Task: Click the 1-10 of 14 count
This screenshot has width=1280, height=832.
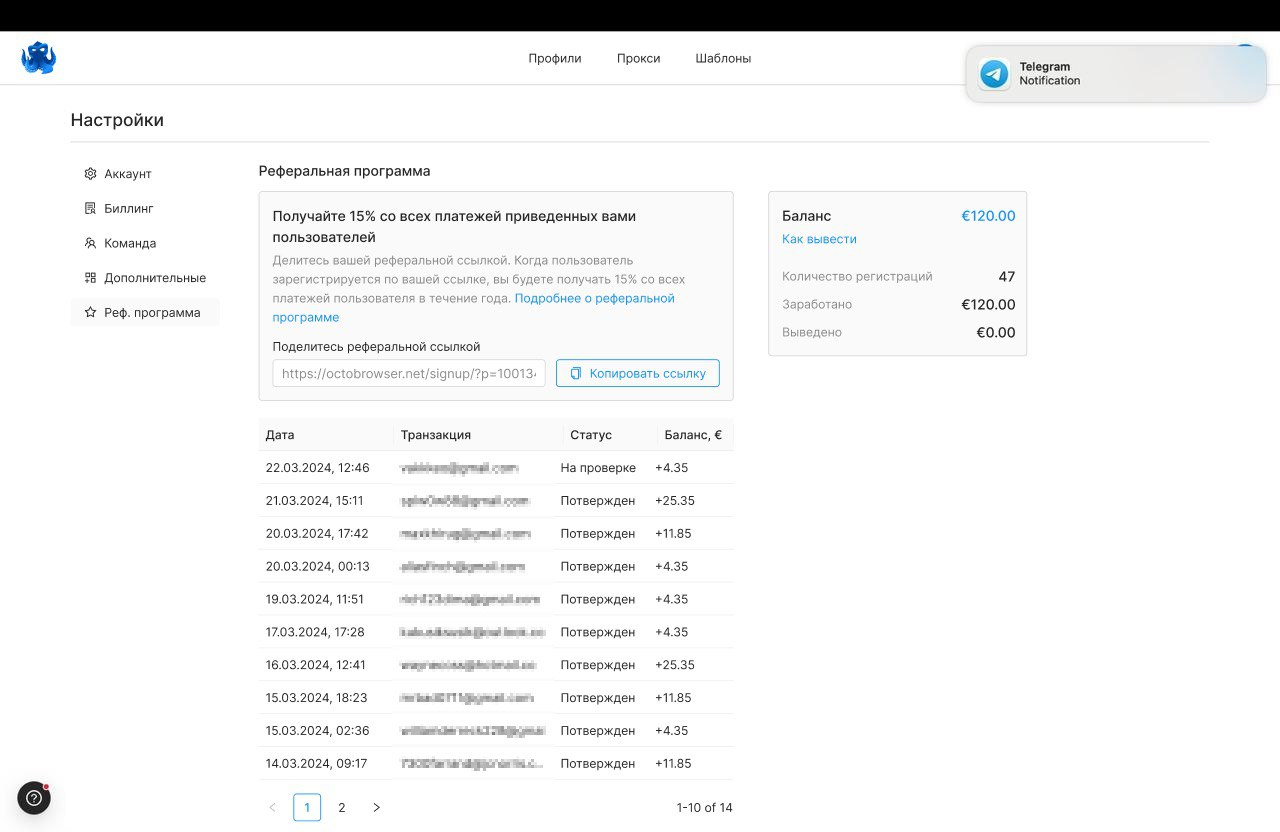Action: point(704,808)
